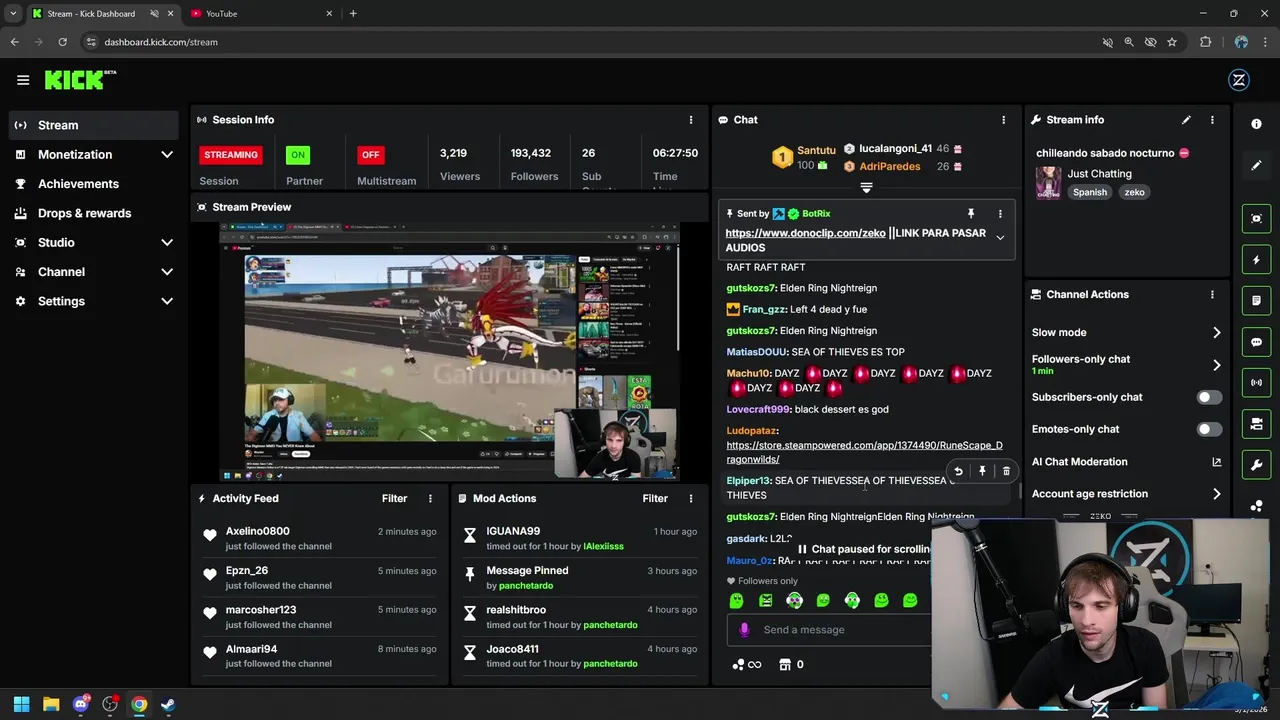
Task: Open Ludopataz's Steam store link
Action: click(864, 453)
